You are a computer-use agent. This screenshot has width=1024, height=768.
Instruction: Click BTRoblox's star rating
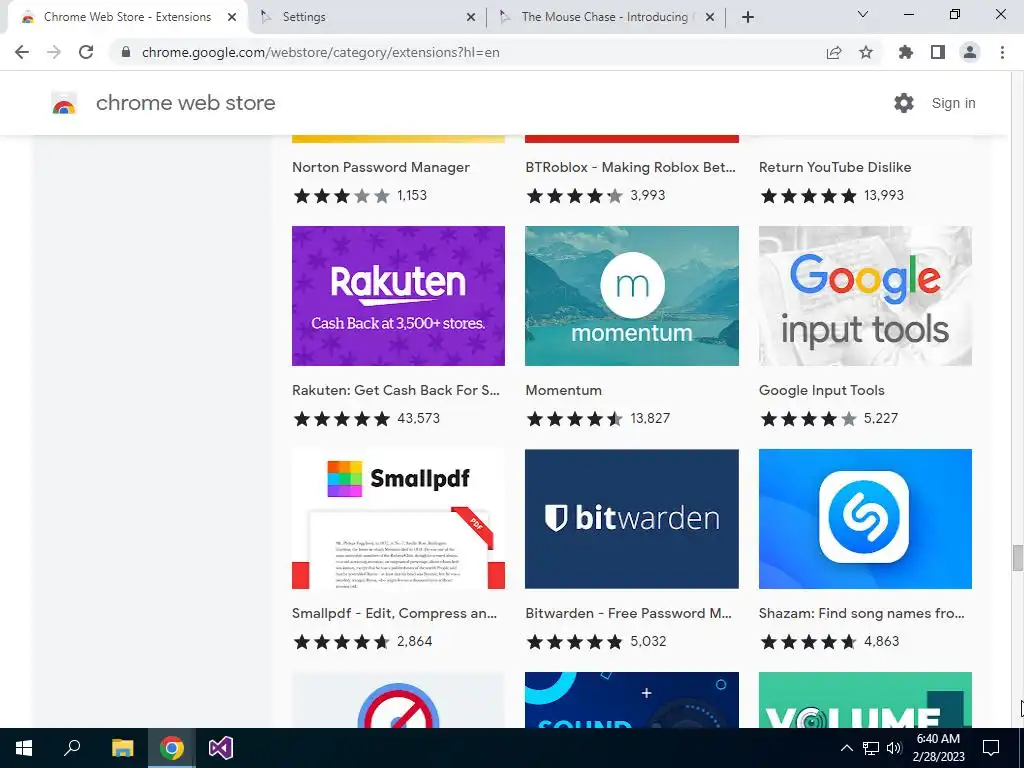575,195
